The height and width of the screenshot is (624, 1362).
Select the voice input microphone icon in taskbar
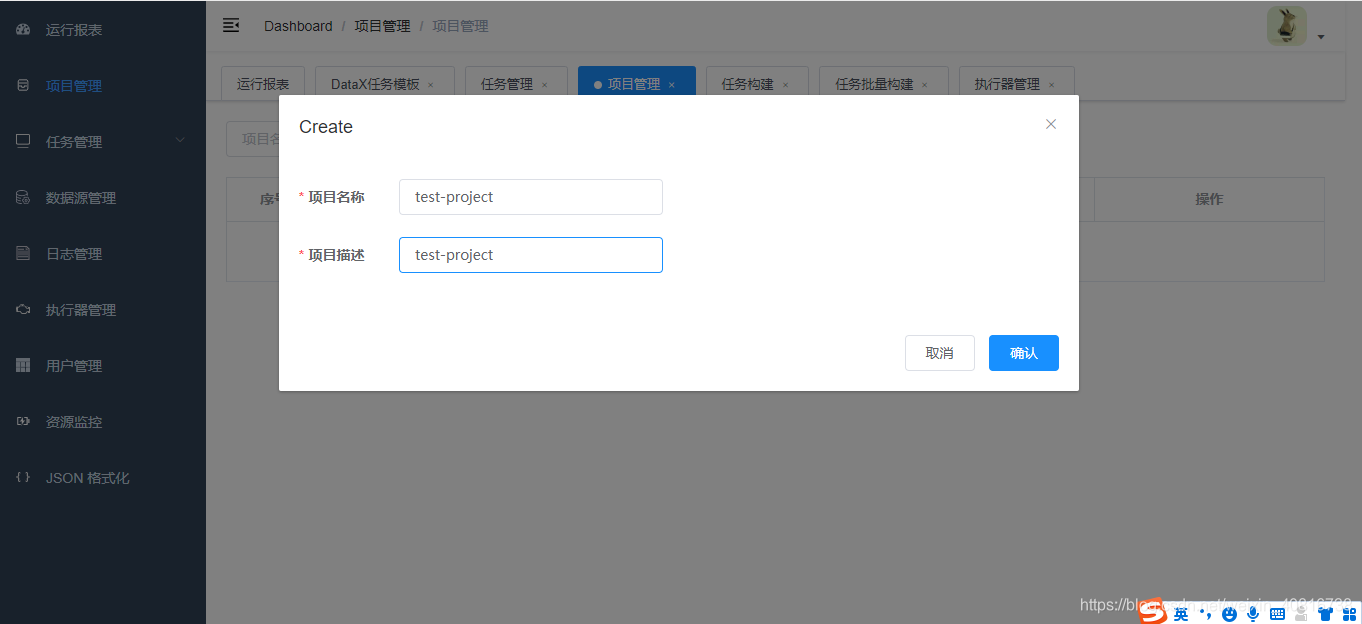[x=1252, y=613]
